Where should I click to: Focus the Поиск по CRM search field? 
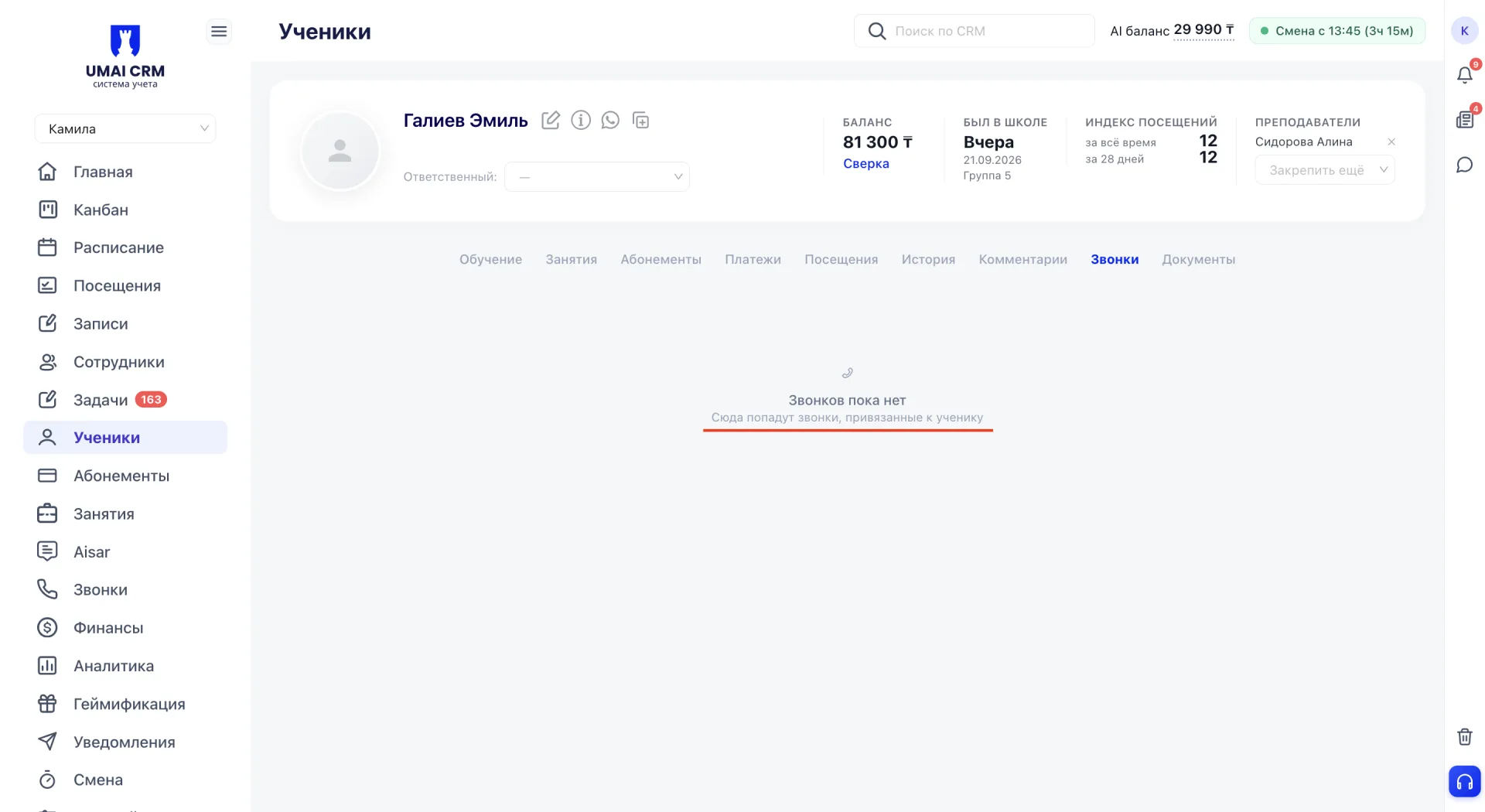tap(975, 31)
